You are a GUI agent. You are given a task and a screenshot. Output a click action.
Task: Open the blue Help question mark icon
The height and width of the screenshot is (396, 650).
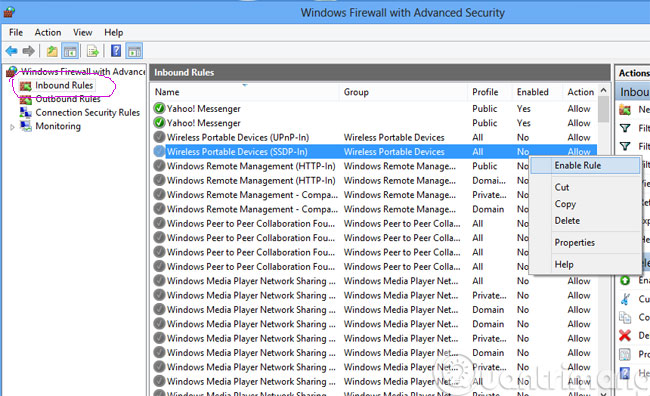pyautogui.click(x=116, y=51)
